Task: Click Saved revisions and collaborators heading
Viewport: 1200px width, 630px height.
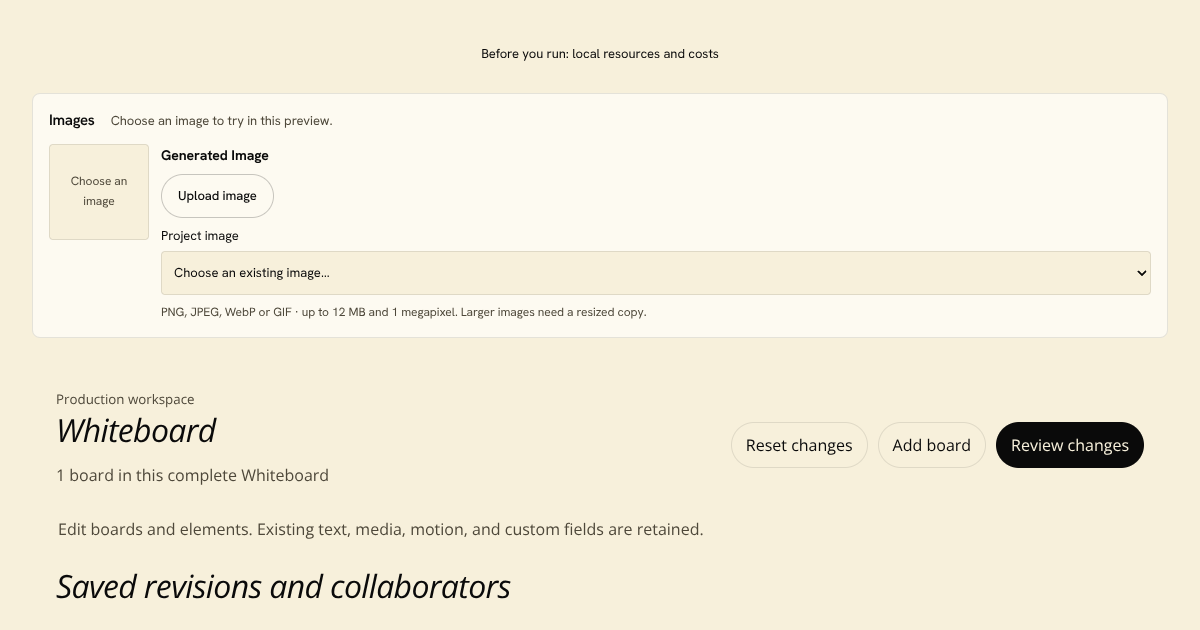Action: 283,586
